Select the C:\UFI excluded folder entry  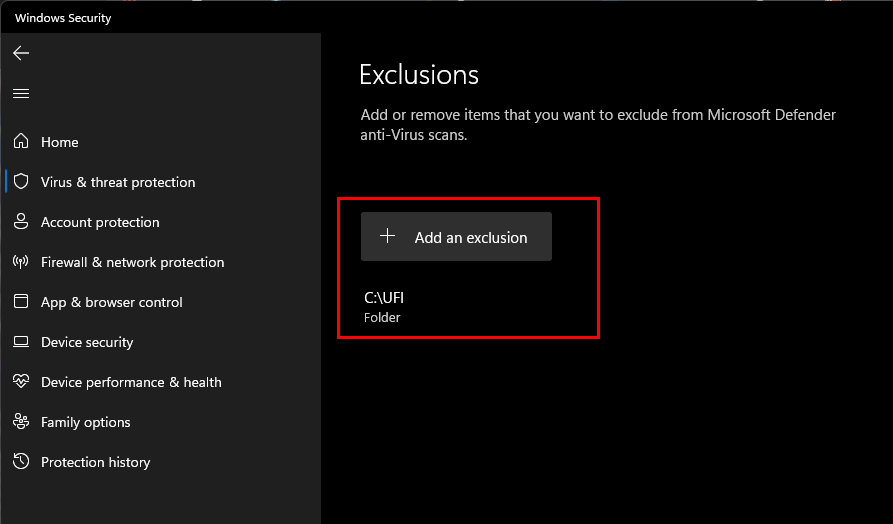(384, 306)
